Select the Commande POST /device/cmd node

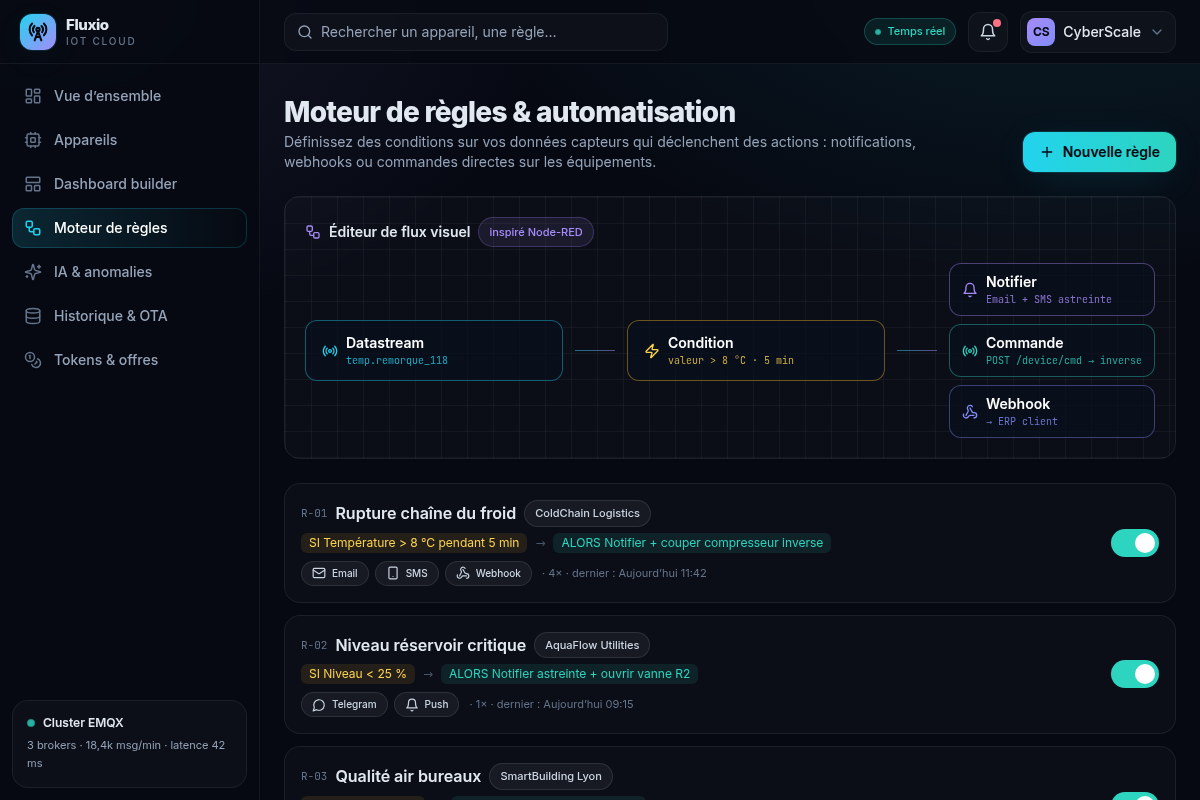[1052, 350]
